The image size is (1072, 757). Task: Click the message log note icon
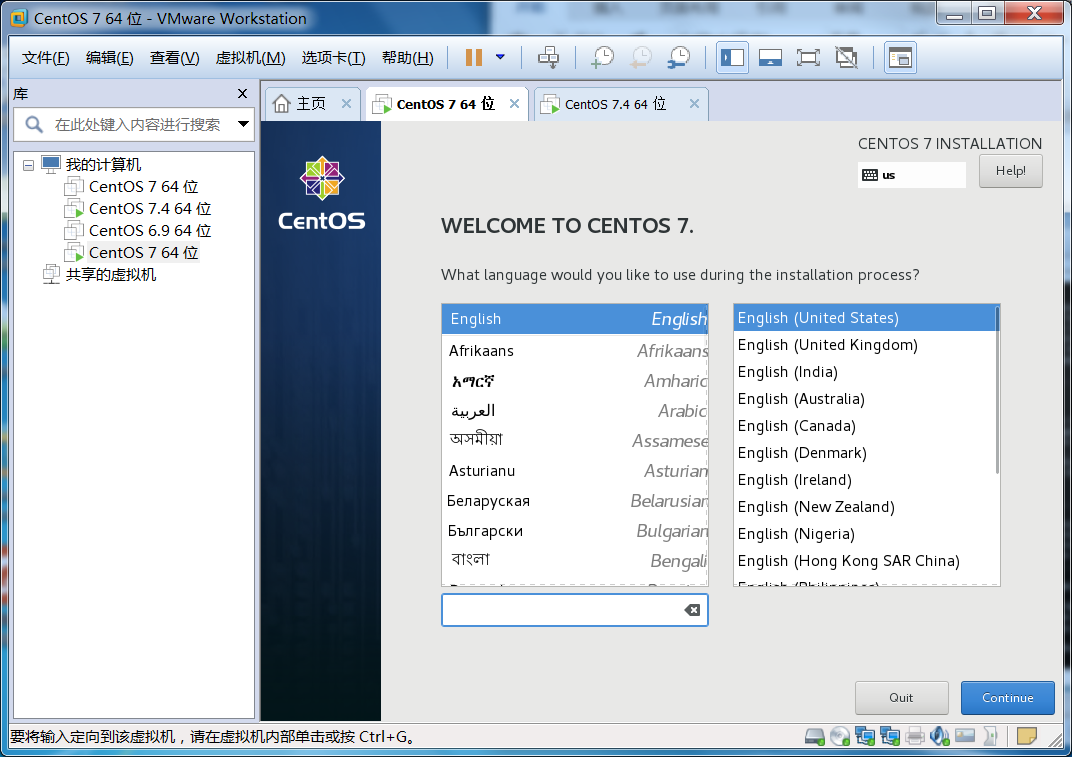click(x=1026, y=736)
